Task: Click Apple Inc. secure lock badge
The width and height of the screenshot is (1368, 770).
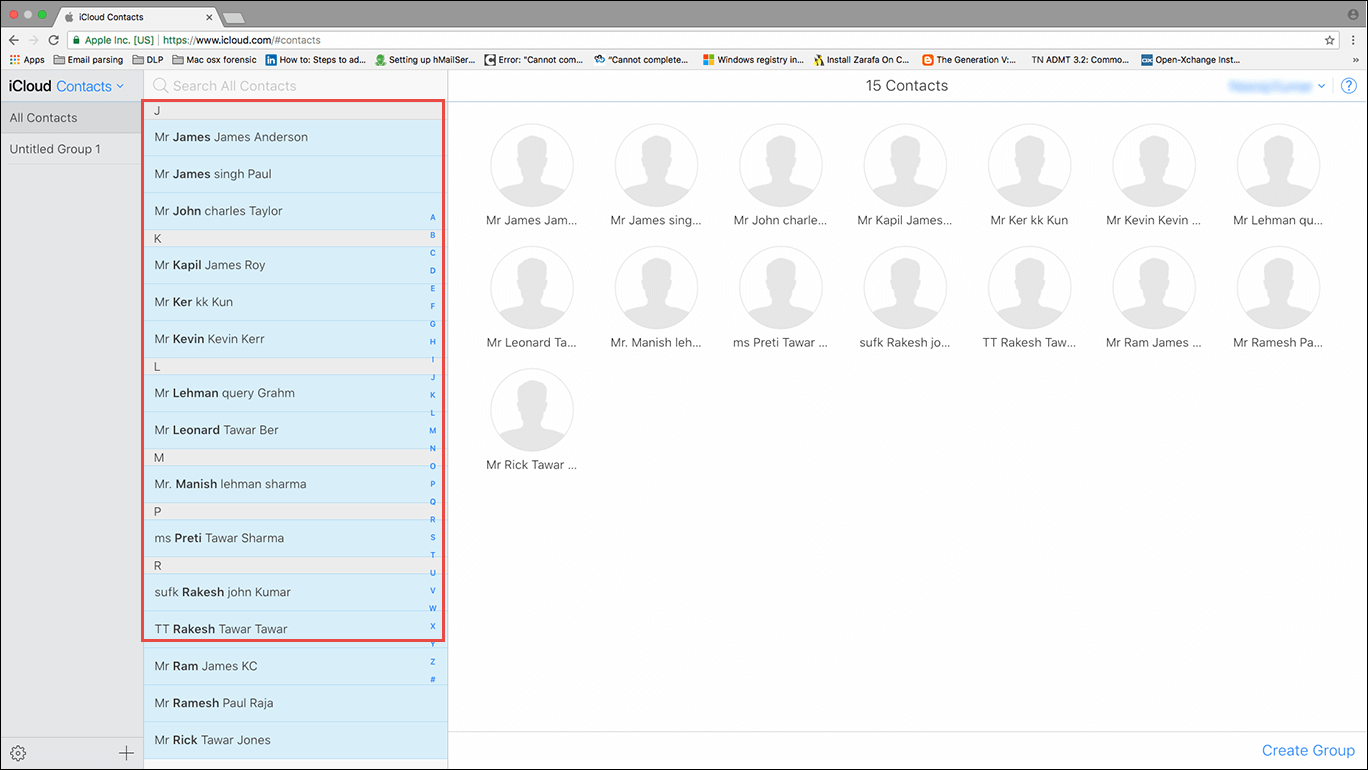Action: click(113, 40)
